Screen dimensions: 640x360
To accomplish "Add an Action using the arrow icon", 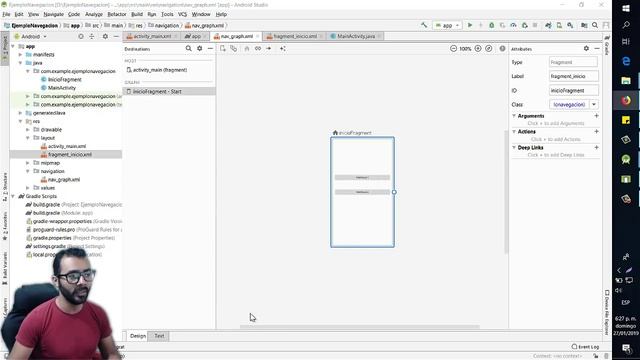I will pyautogui.click(x=269, y=49).
